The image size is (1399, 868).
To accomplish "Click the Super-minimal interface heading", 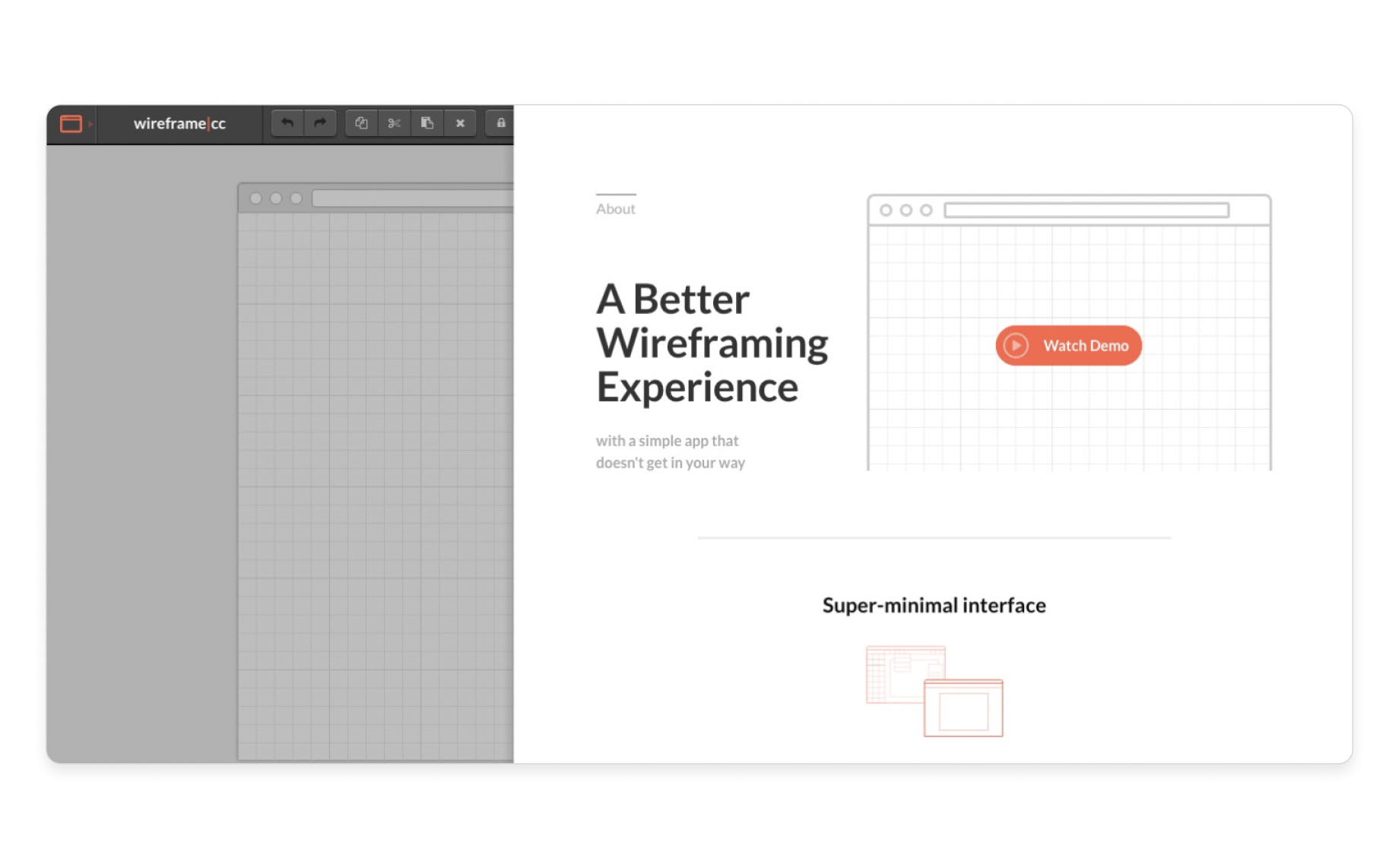I will click(934, 605).
